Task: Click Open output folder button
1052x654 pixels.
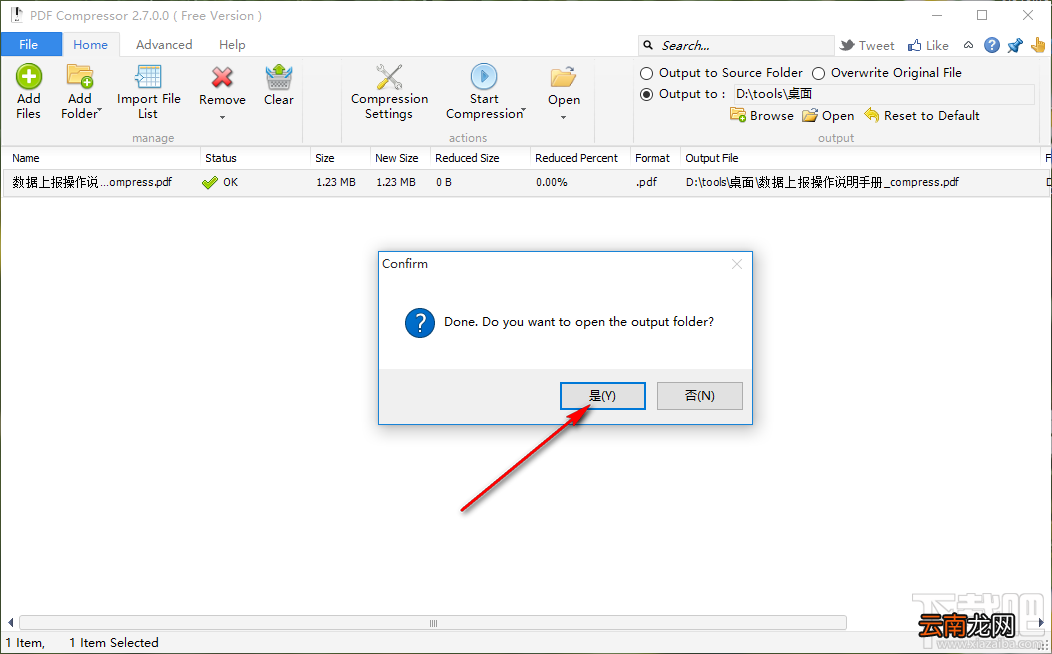Action: pyautogui.click(x=829, y=115)
